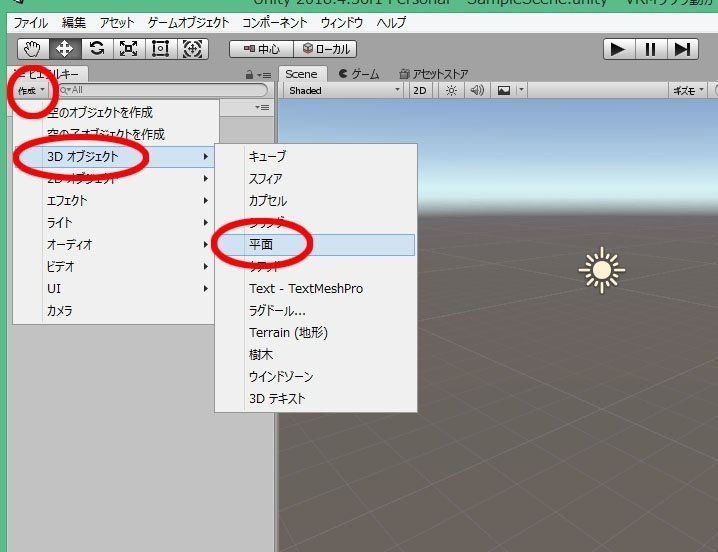
Task: Open the アセットストア tab
Action: 434,74
